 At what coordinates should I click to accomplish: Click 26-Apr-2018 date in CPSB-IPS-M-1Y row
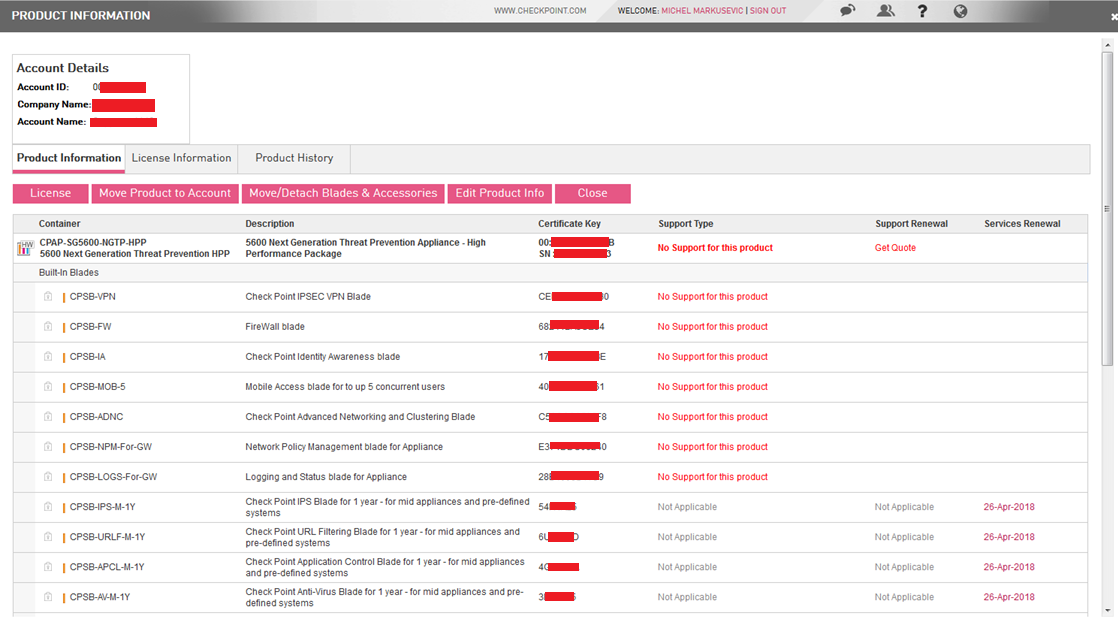pos(1009,507)
